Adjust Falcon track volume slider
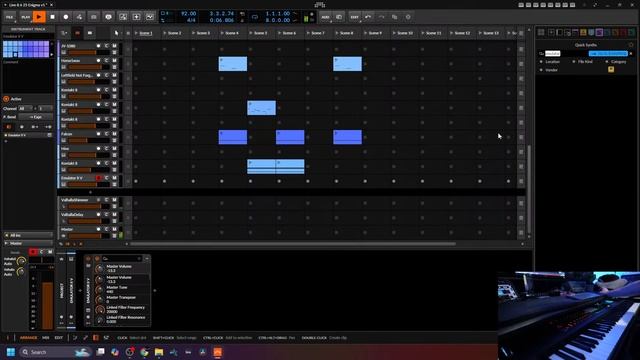 [88, 140]
